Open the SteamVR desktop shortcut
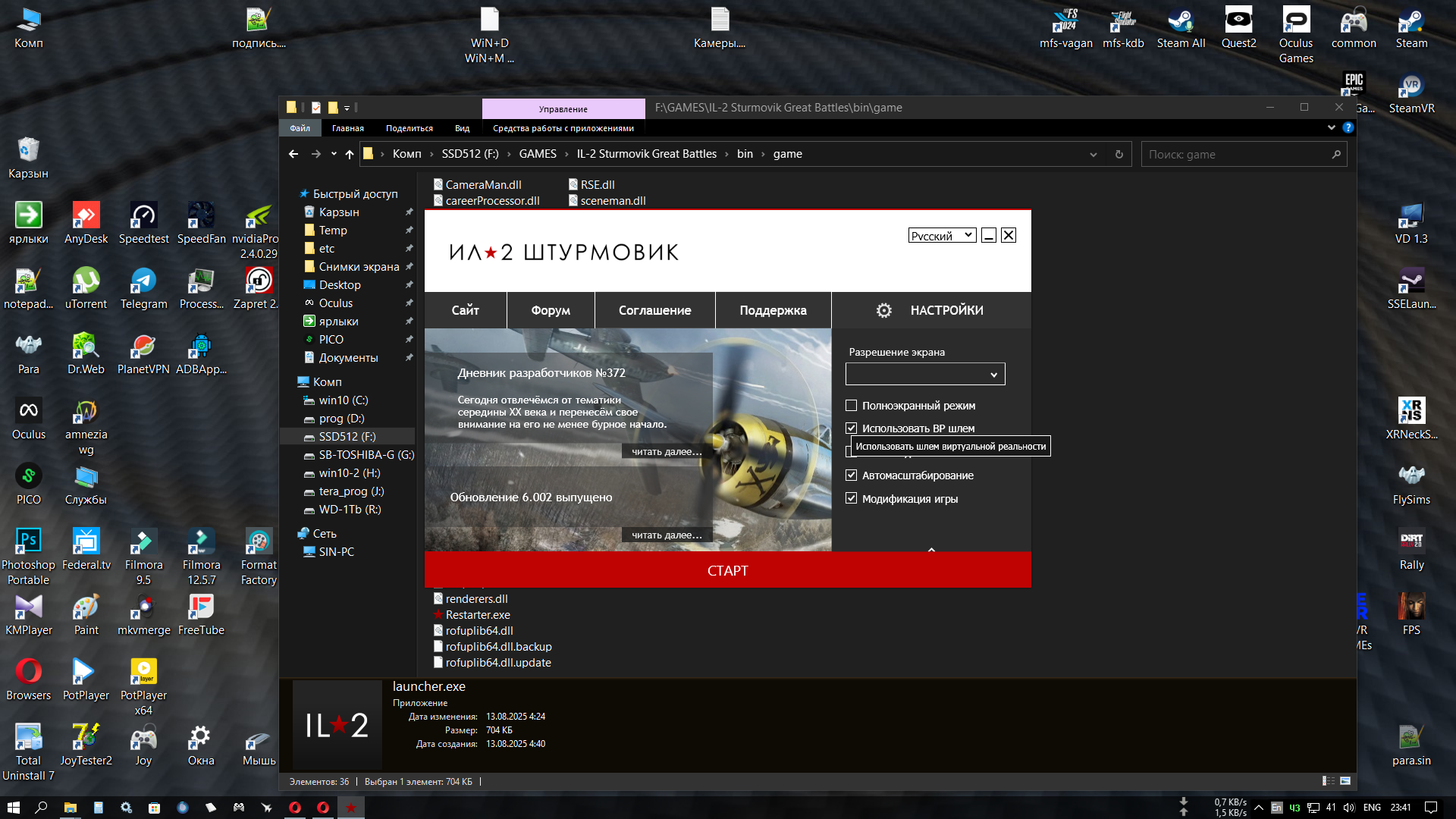1456x819 pixels. click(1410, 86)
